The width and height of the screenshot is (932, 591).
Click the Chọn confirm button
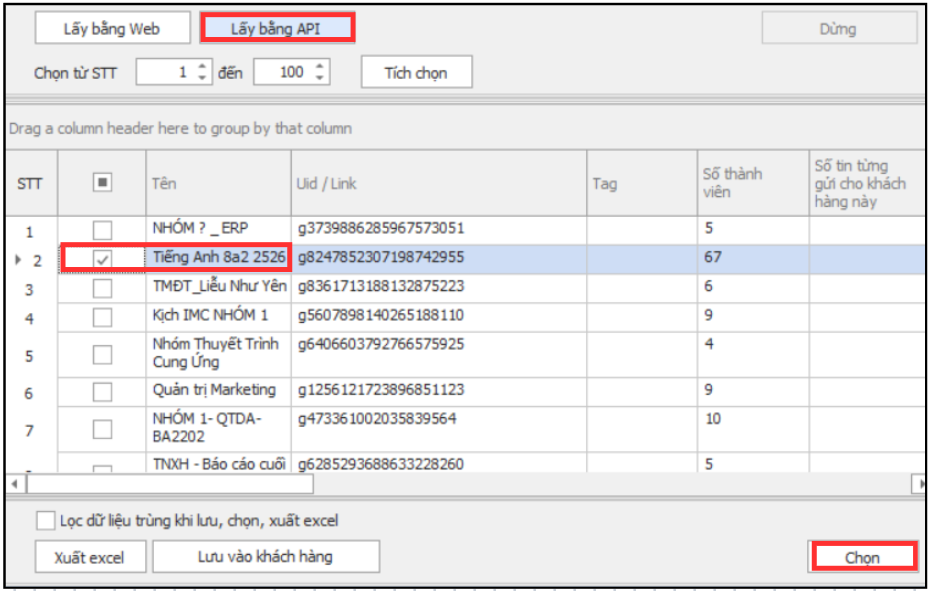tap(862, 557)
